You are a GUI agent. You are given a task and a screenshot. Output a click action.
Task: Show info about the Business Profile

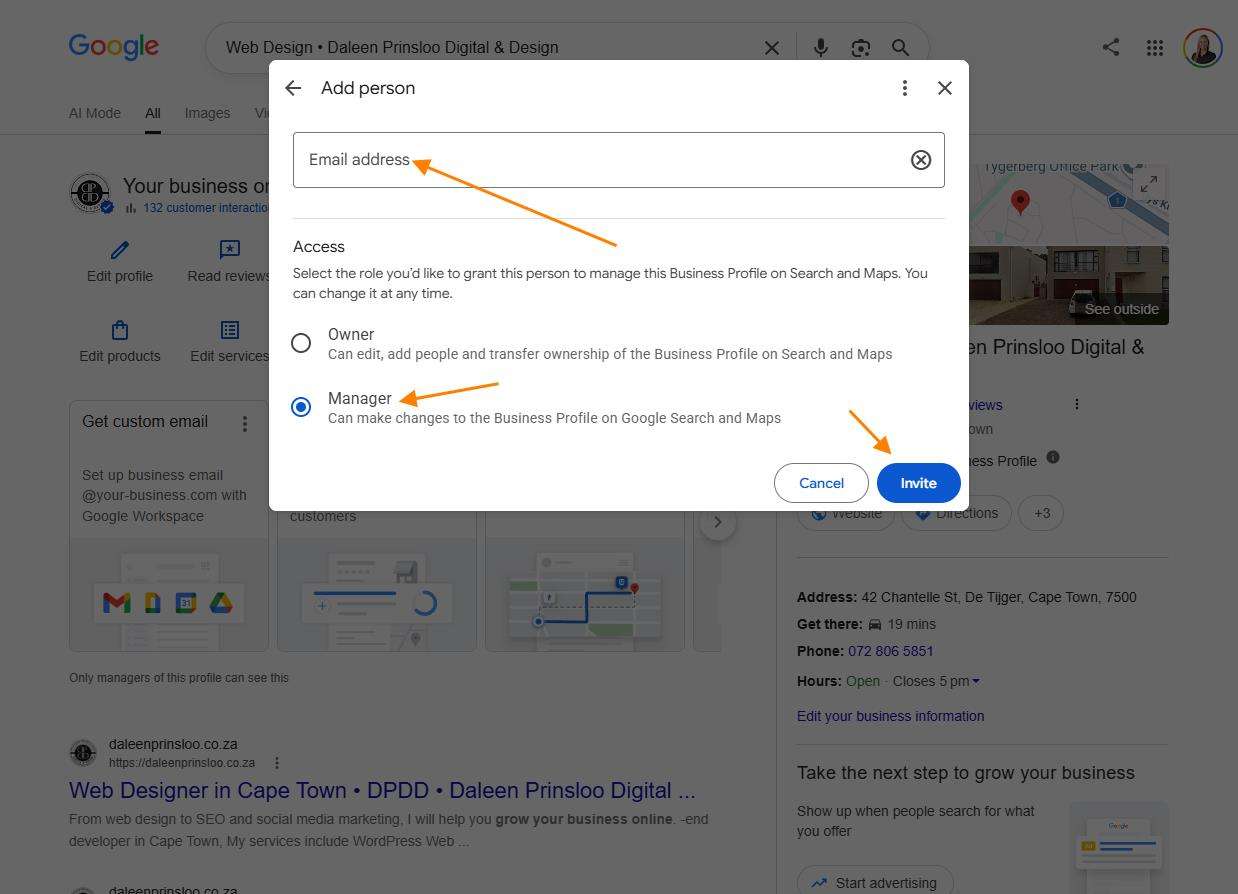(x=1053, y=457)
